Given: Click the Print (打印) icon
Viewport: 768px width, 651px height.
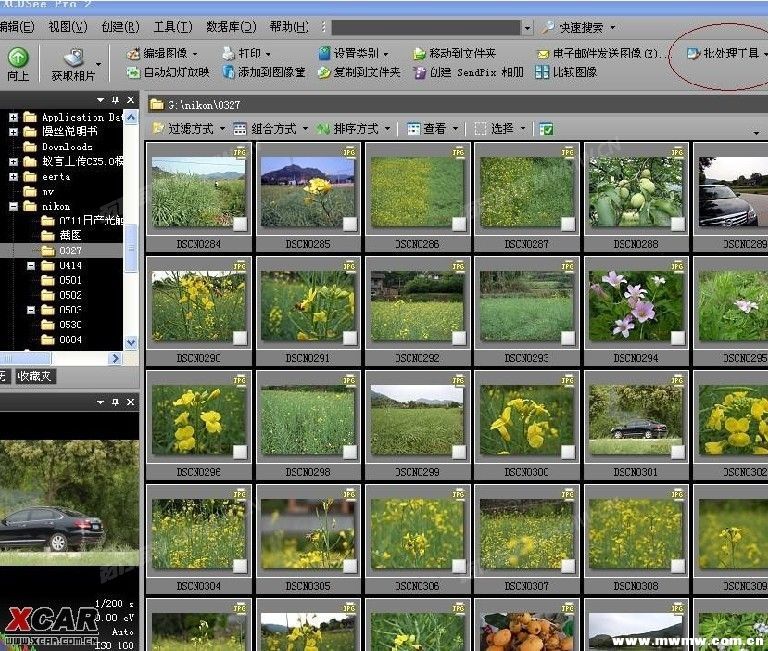Looking at the screenshot, I should pos(229,53).
